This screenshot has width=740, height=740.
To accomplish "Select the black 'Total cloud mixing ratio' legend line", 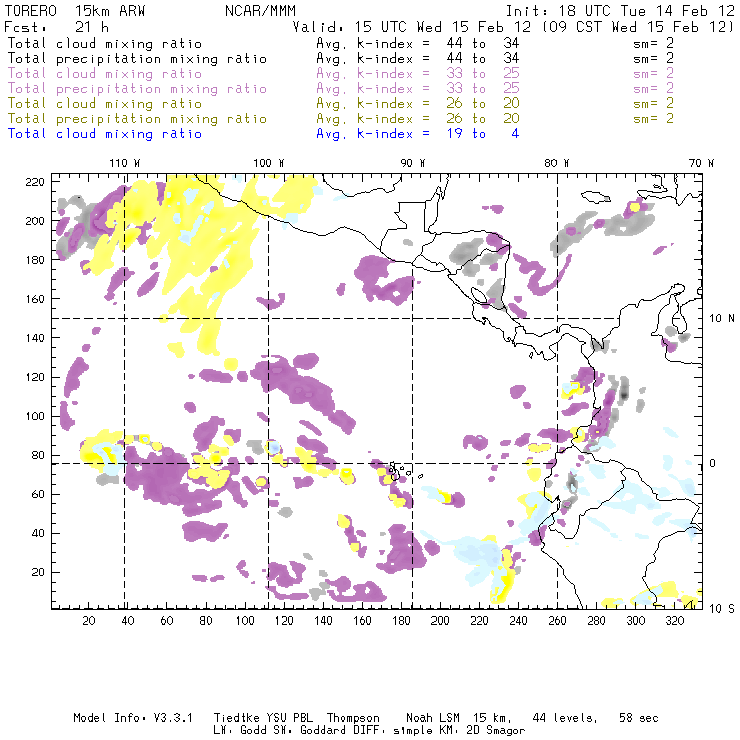I will [105, 43].
